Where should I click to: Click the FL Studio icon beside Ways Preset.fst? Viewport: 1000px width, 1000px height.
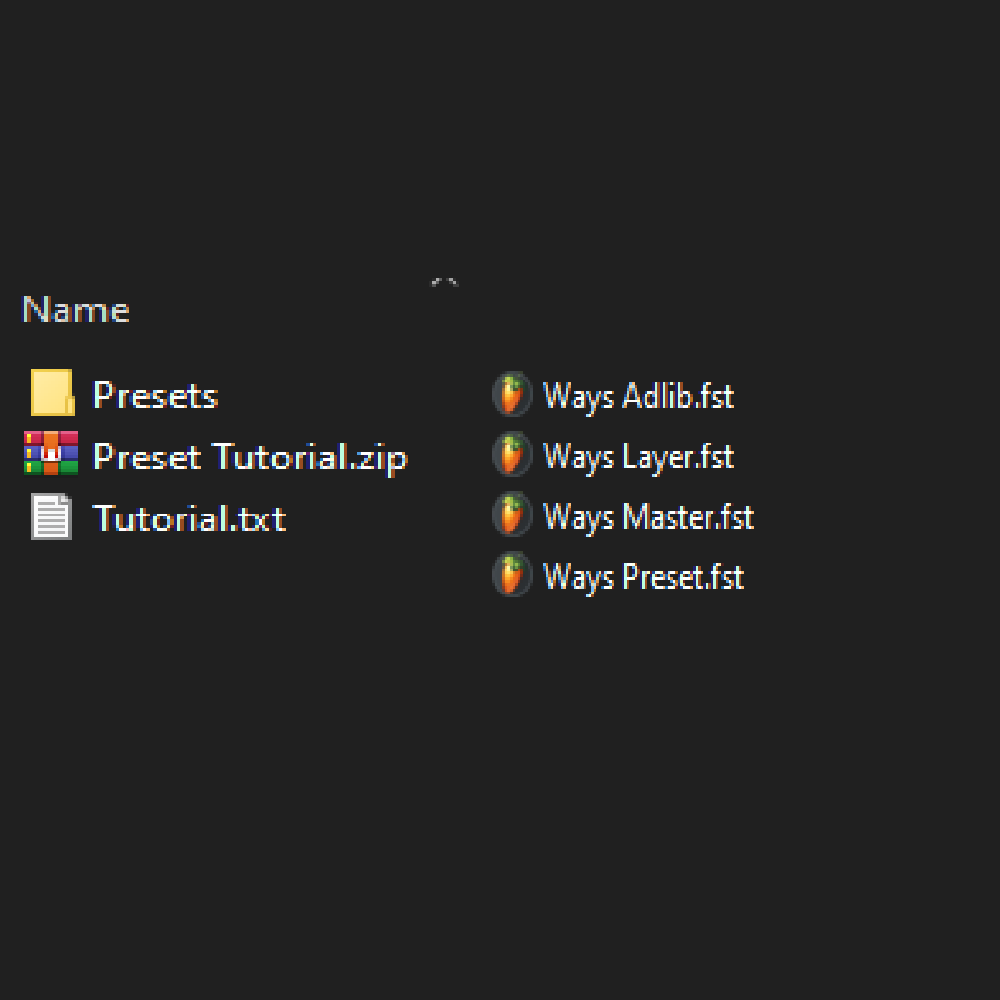point(511,576)
